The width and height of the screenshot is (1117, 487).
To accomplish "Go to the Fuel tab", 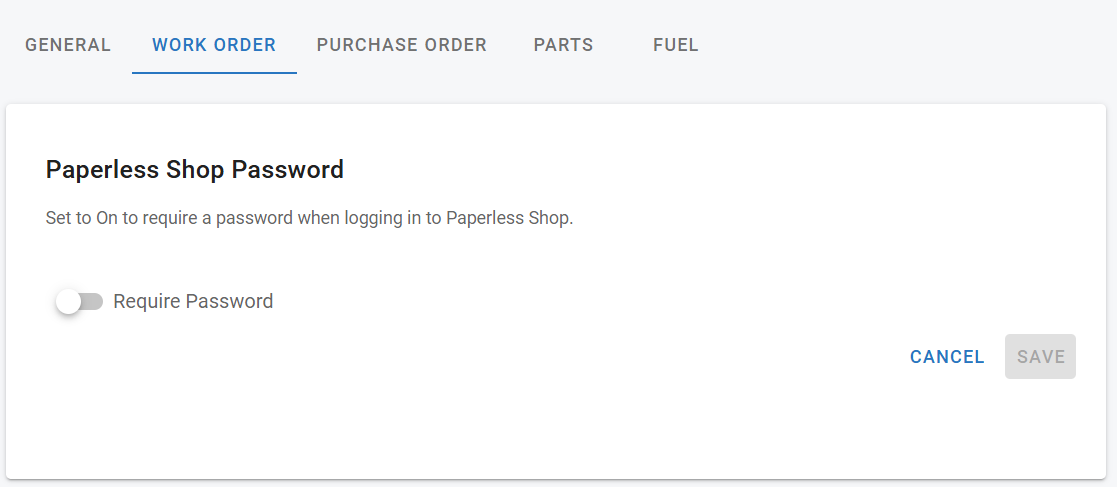I will click(x=676, y=45).
